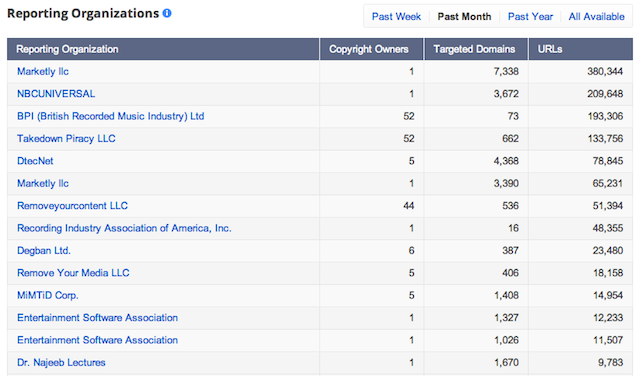Screen dimensions: 640x376
Task: Open the NBCUNIVERSAL organization link
Action: (x=56, y=94)
